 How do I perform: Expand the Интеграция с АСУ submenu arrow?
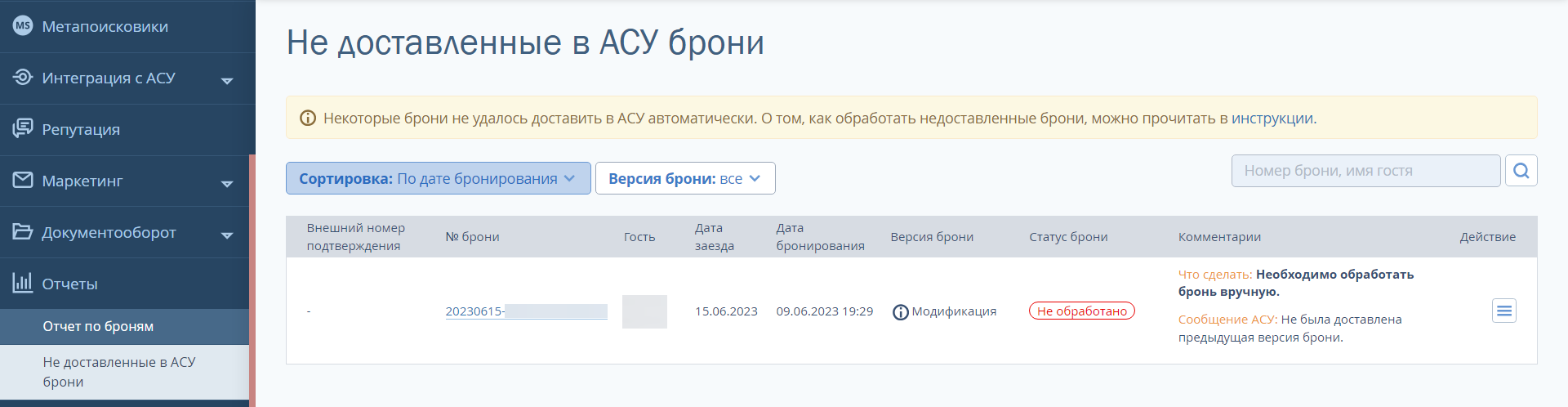click(x=227, y=80)
